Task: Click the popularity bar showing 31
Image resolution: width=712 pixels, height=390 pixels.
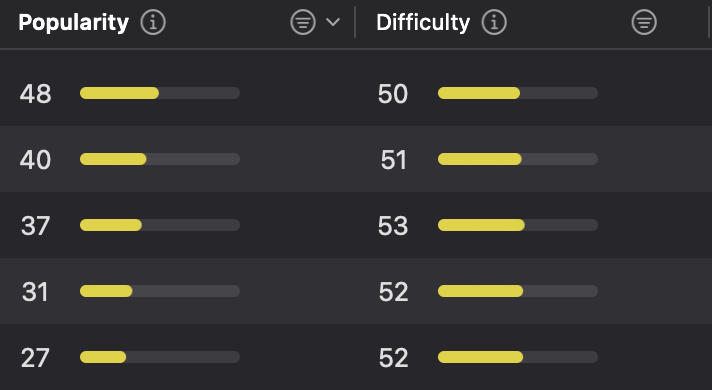Action: [x=160, y=291]
